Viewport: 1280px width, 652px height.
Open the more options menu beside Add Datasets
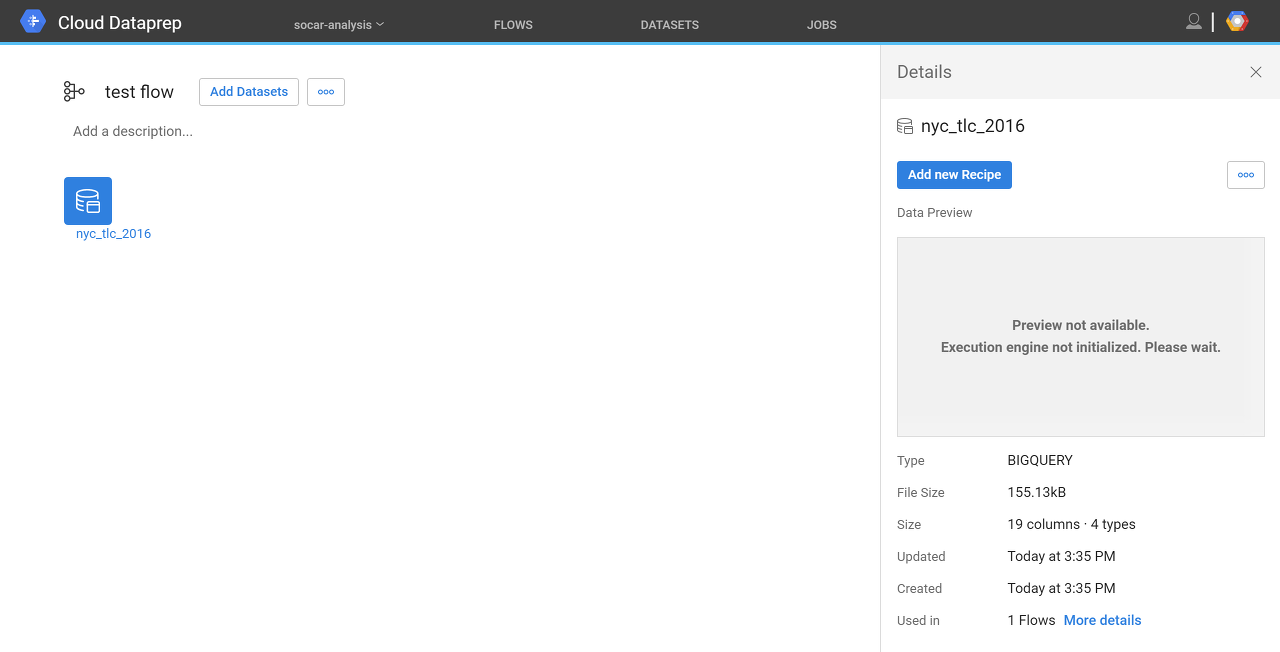click(x=325, y=91)
